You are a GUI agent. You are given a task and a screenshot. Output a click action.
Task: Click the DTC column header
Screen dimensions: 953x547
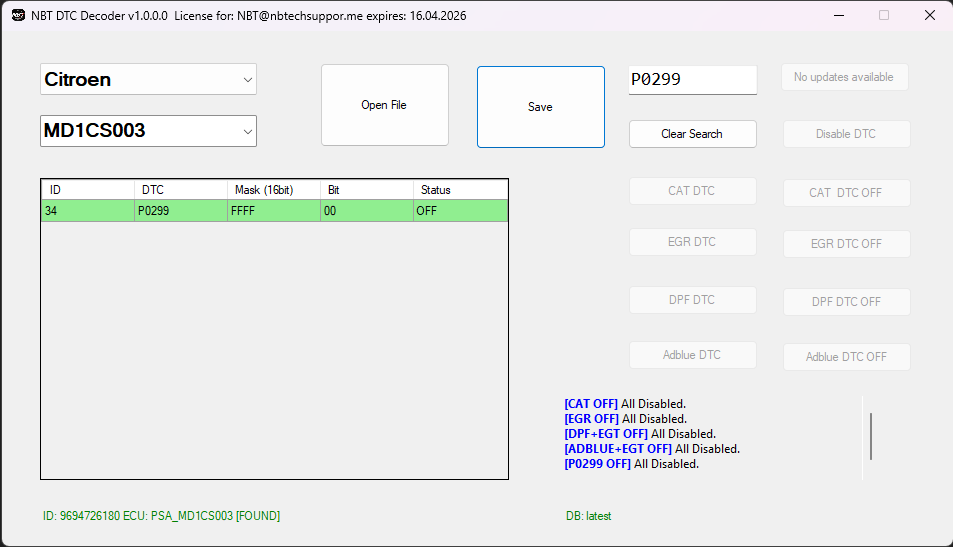(x=181, y=190)
